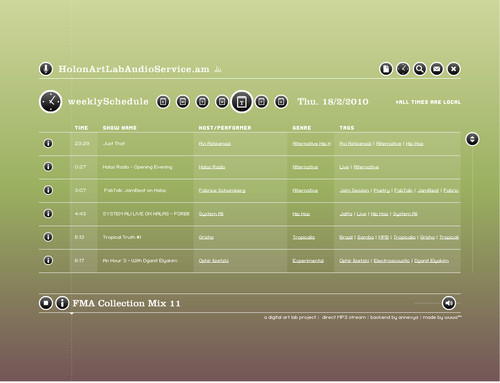
Task: Select the first day icon of weeklySchedule
Action: (163, 102)
